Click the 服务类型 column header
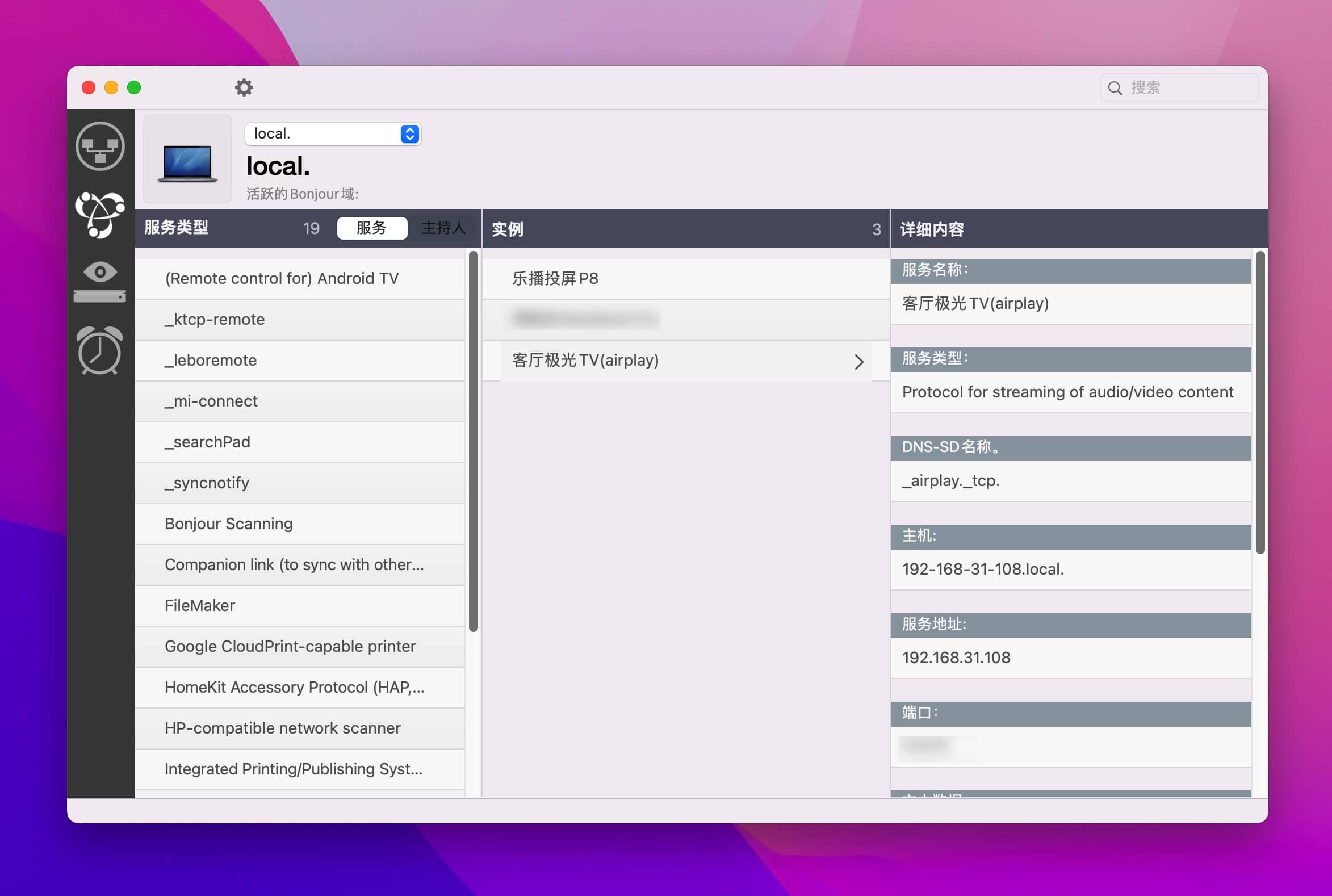The width and height of the screenshot is (1332, 896). [177, 228]
